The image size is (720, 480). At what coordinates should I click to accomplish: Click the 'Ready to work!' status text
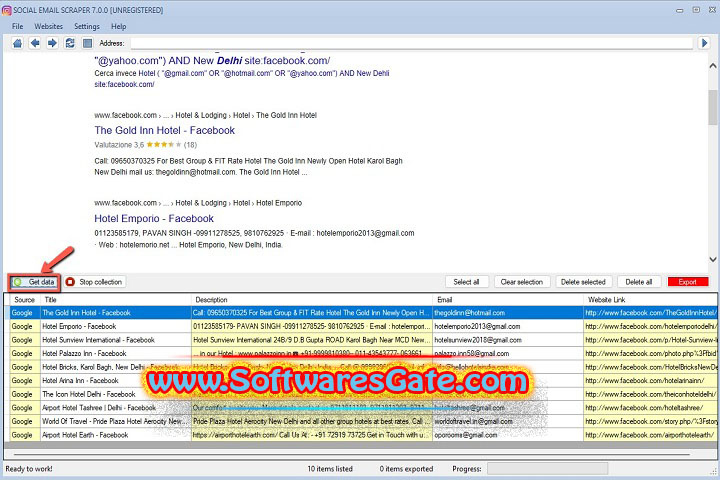(29, 469)
